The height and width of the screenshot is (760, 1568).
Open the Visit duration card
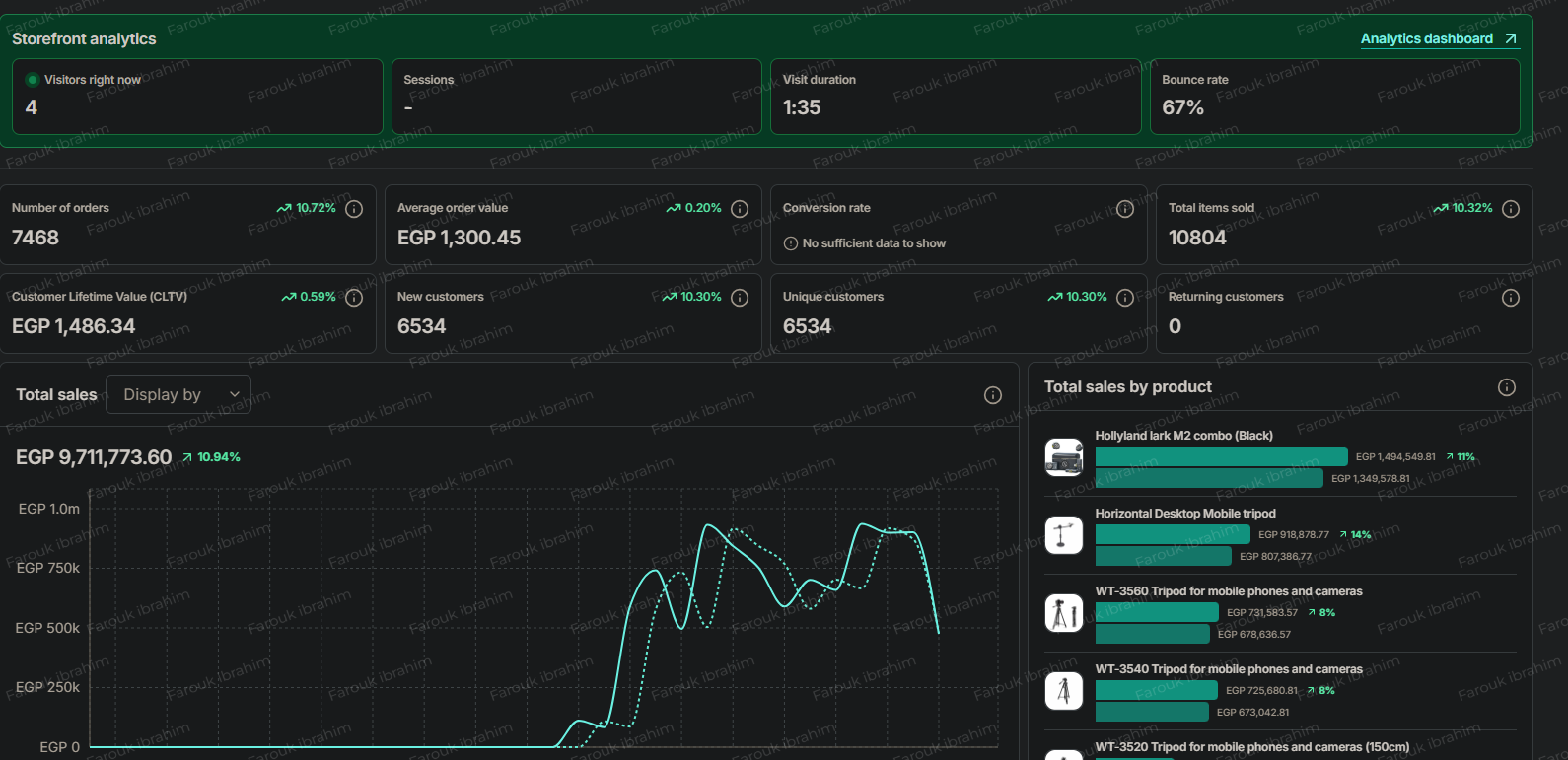pyautogui.click(x=956, y=97)
